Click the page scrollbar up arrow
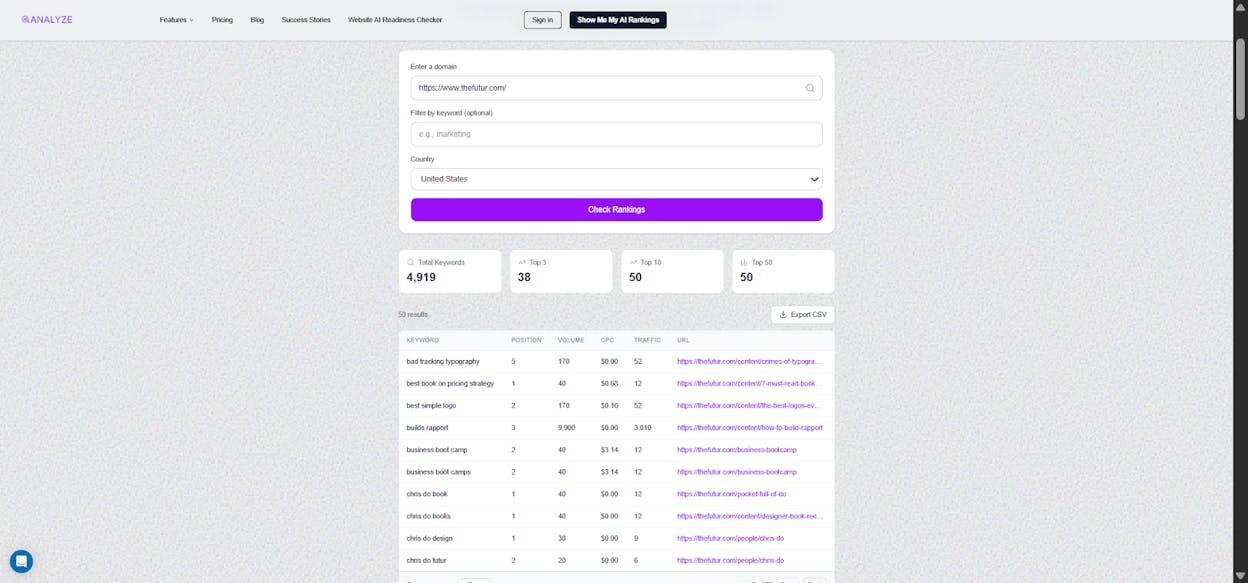 tap(1240, 6)
